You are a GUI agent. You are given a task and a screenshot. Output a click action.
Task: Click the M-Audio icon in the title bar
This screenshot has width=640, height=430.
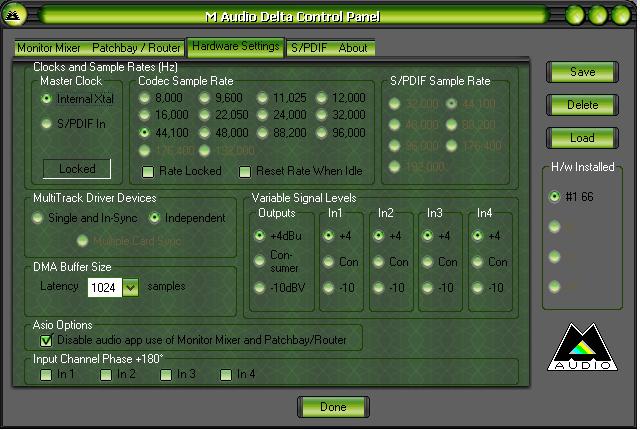14,14
